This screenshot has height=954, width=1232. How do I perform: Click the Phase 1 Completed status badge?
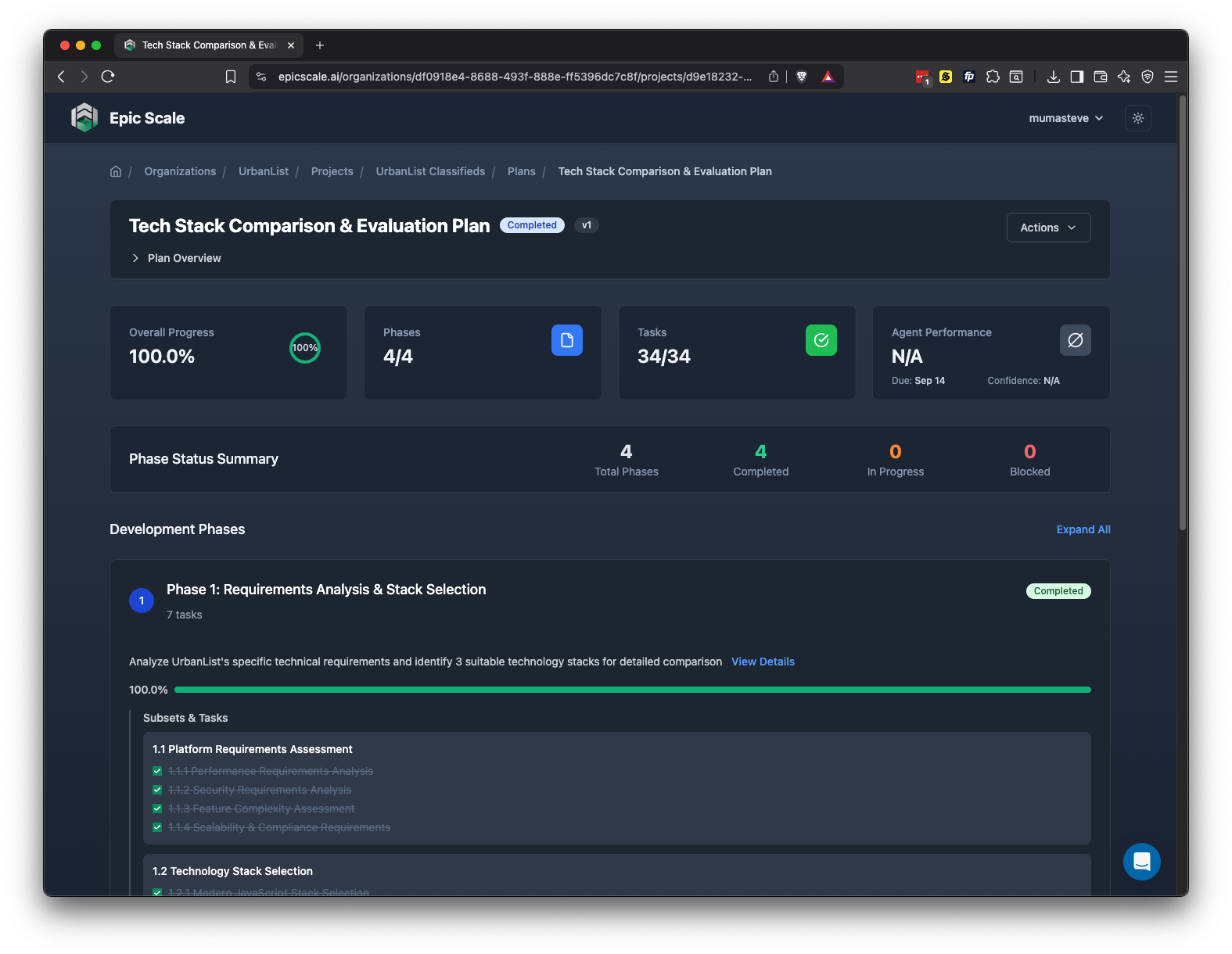pyautogui.click(x=1058, y=591)
